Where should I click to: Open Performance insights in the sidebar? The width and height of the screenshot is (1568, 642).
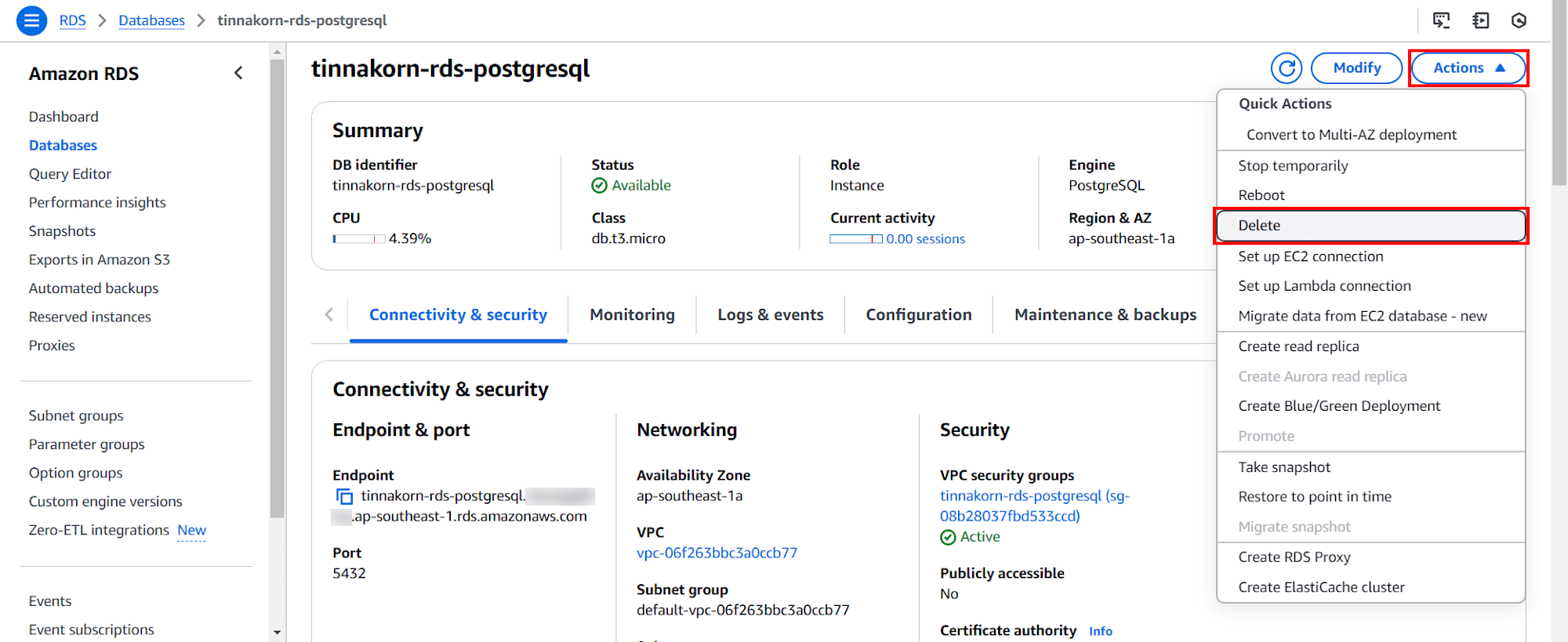coord(97,202)
